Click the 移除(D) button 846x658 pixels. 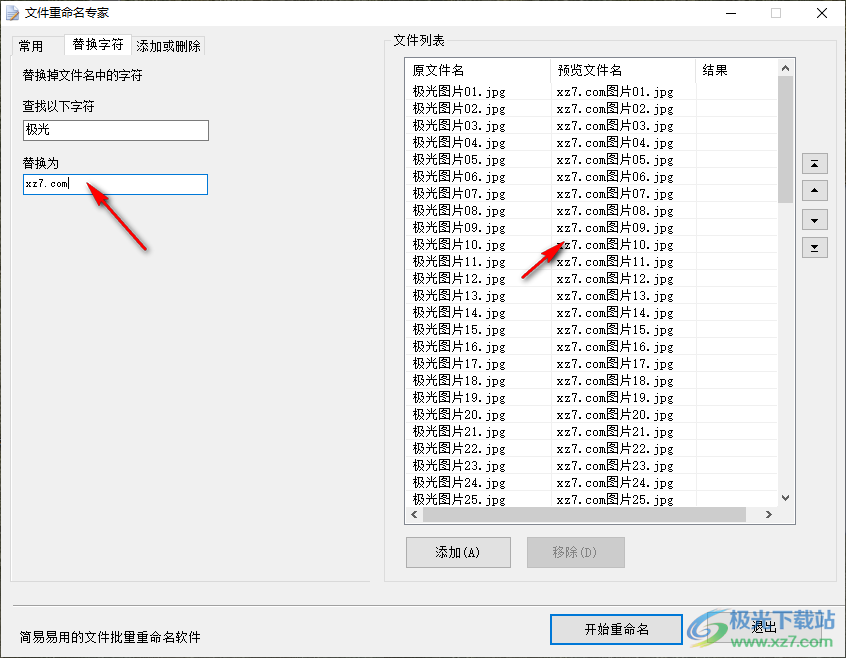click(575, 552)
